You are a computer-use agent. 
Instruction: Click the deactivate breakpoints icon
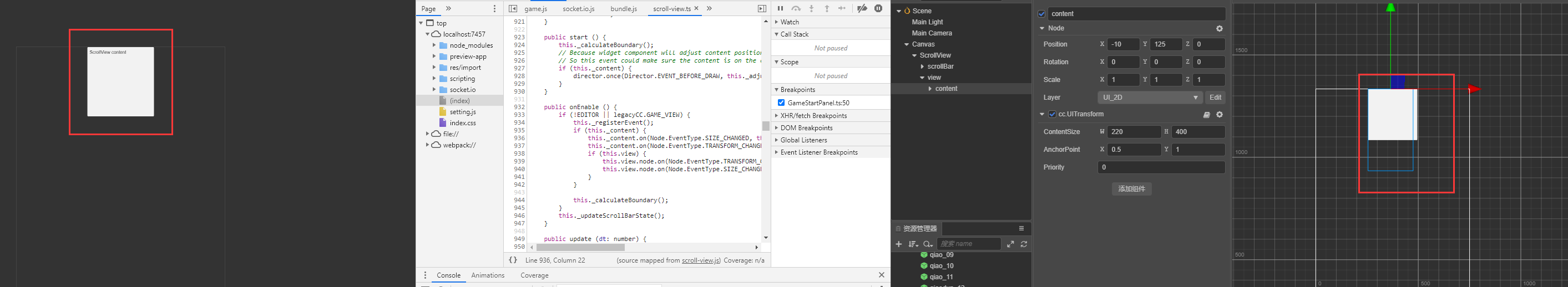[x=862, y=8]
